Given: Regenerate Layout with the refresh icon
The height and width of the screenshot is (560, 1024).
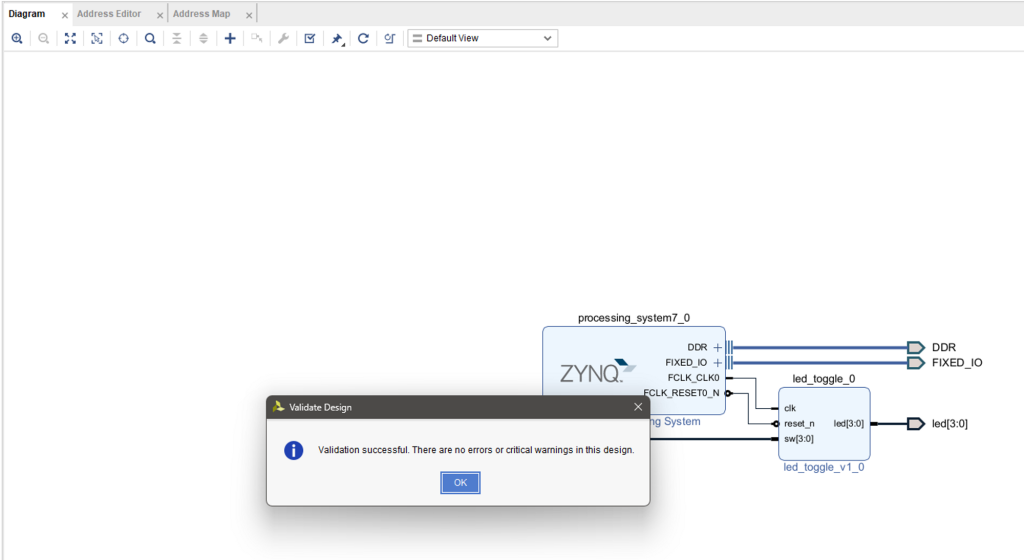Looking at the screenshot, I should point(363,39).
